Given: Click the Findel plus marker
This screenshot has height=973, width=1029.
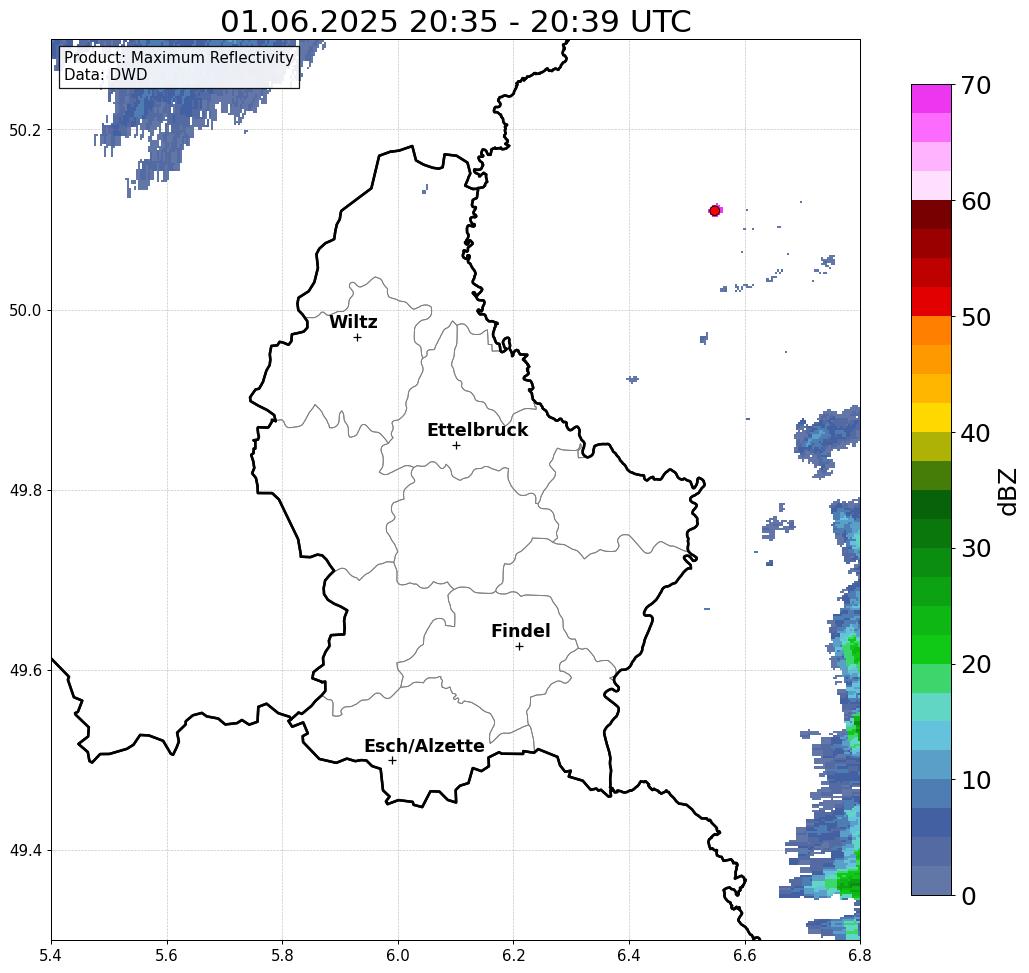Looking at the screenshot, I should pyautogui.click(x=519, y=647).
